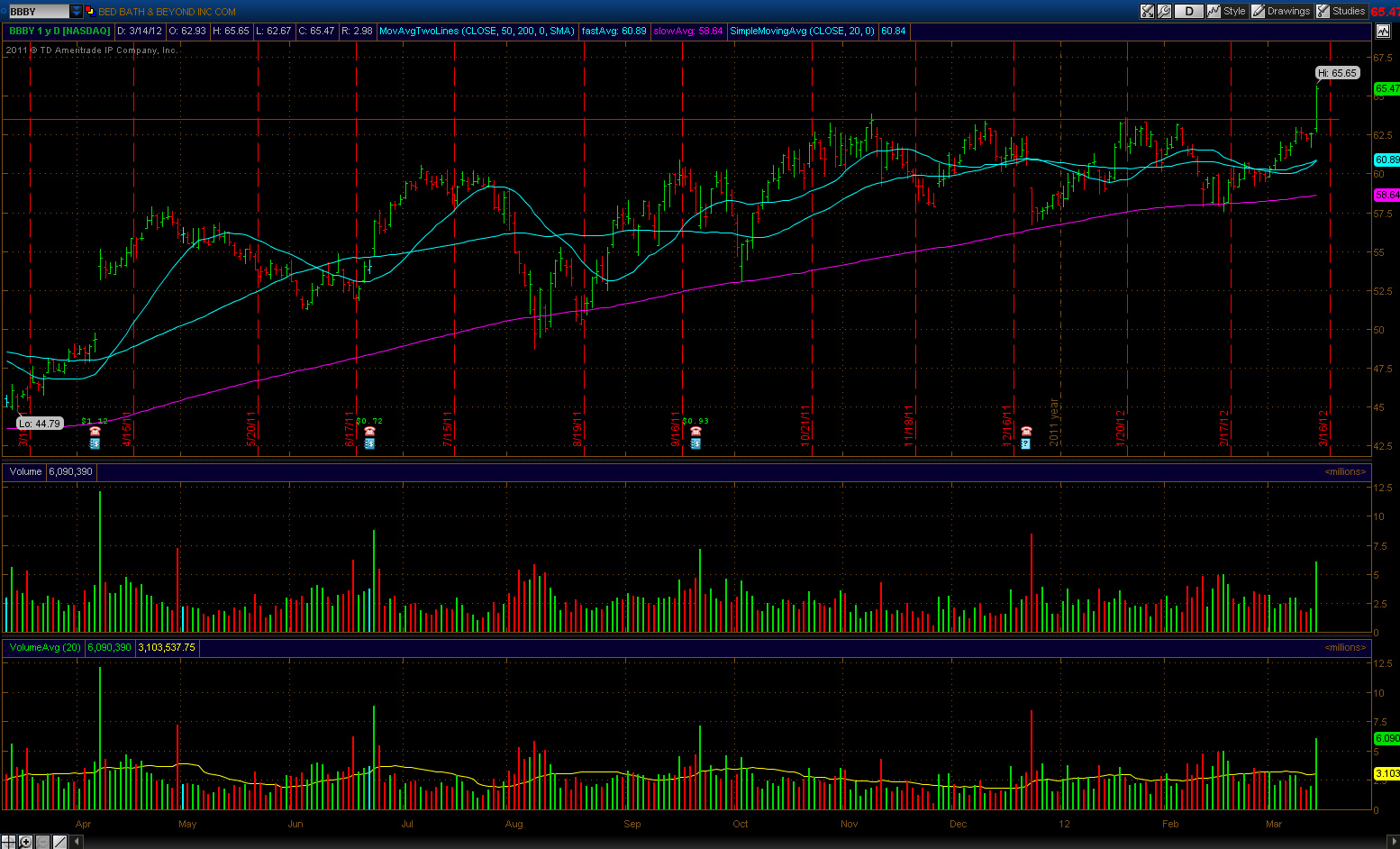Viewport: 1400px width, 849px height.
Task: Click the 60.89 cyan price tag
Action: [x=1386, y=160]
